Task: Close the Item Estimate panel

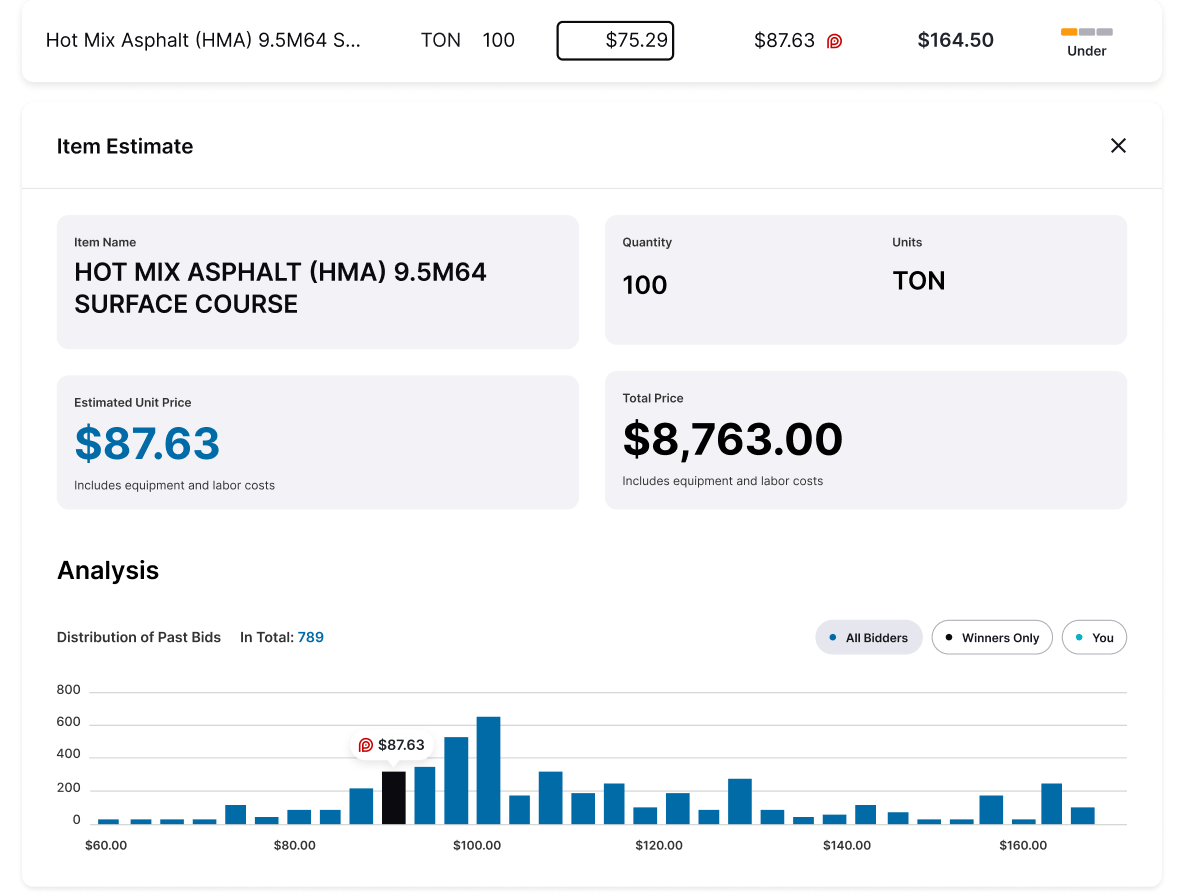Action: coord(1118,146)
